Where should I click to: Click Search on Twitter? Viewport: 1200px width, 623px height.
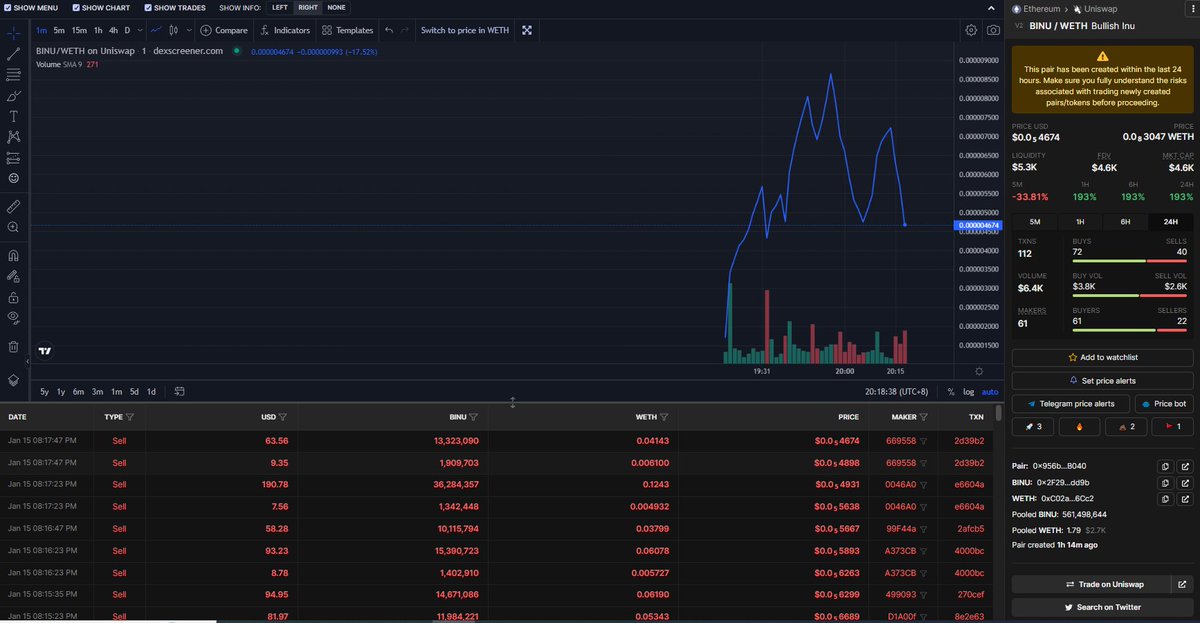(1103, 607)
